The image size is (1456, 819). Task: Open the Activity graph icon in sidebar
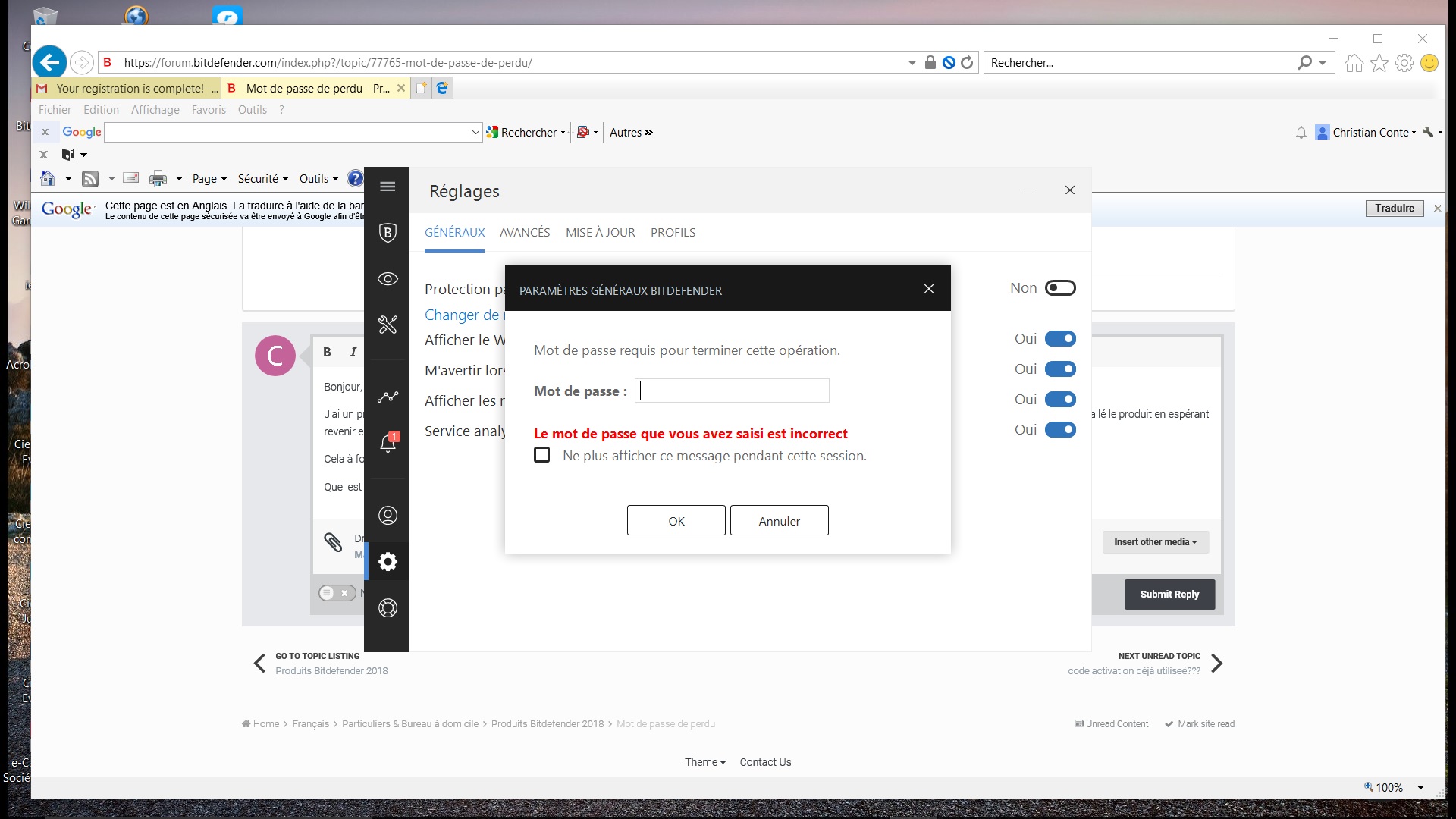[388, 397]
